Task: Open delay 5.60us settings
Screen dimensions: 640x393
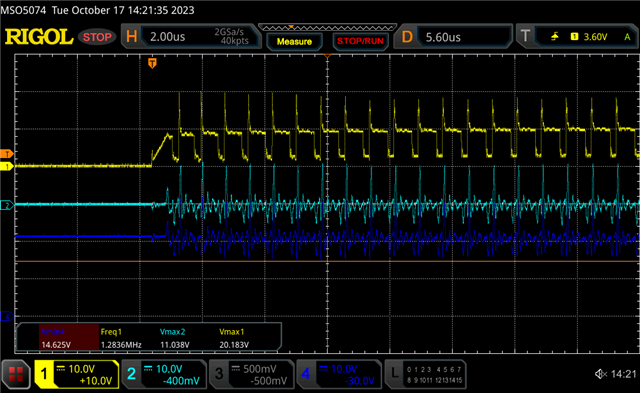Action: (464, 37)
